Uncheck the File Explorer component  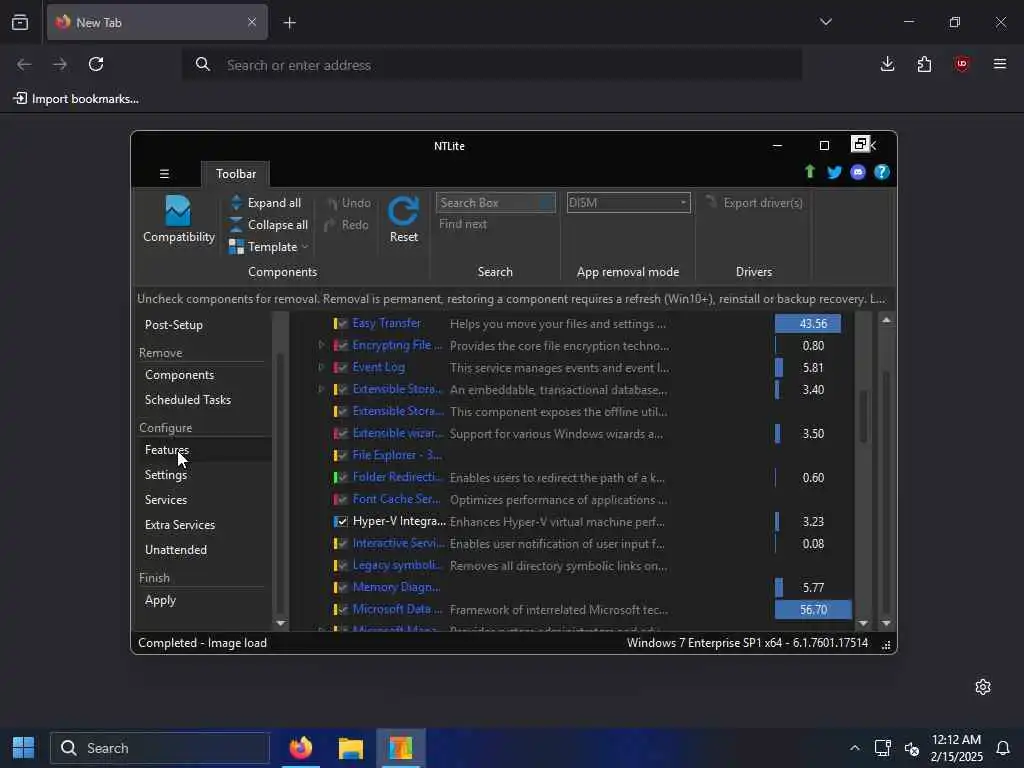342,455
